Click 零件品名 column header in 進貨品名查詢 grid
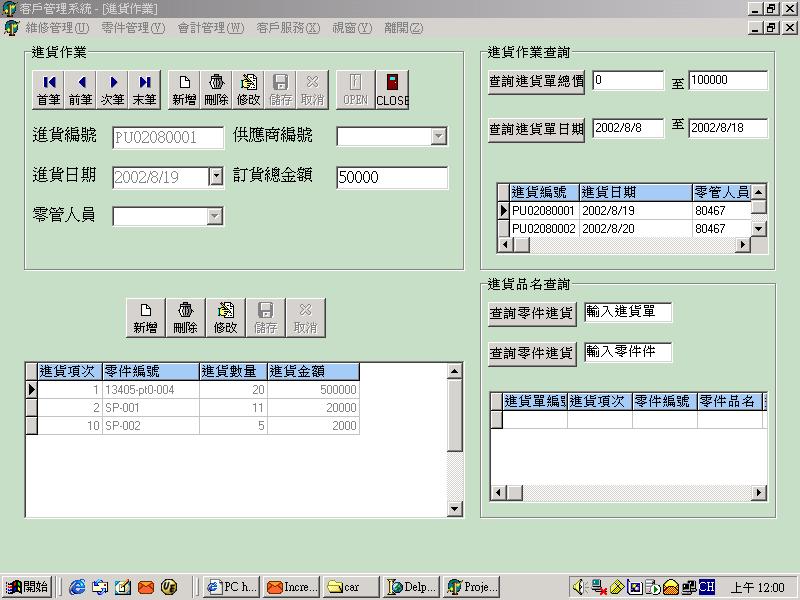Image resolution: width=800 pixels, height=600 pixels. click(730, 401)
